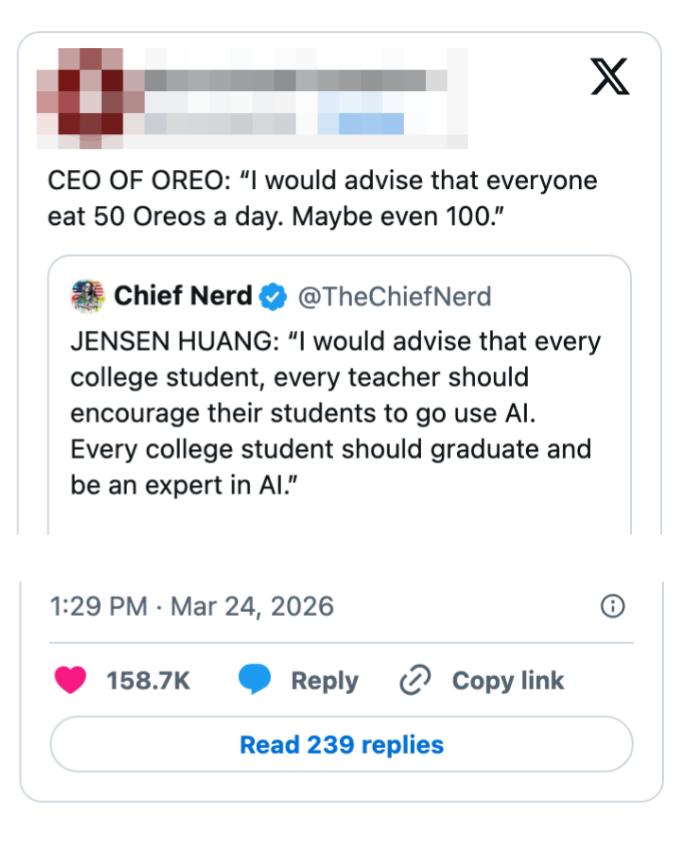The width and height of the screenshot is (680, 842).
Task: Open the info icon beside the timestamp
Action: (612, 606)
